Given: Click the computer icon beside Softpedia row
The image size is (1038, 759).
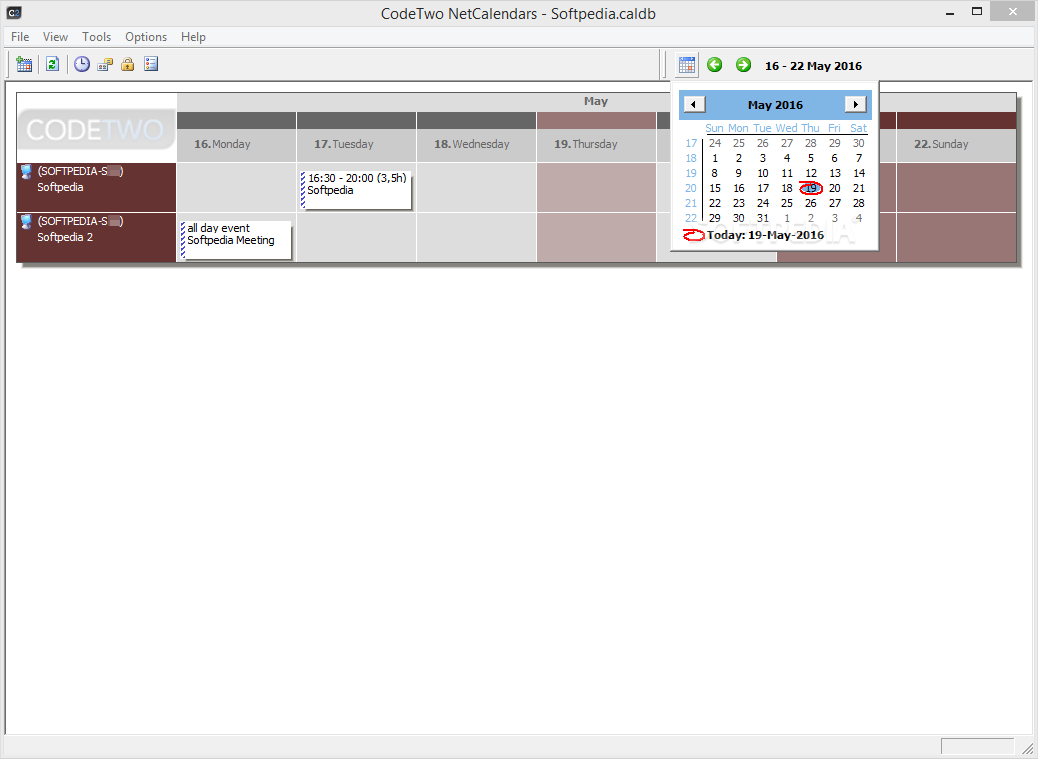Looking at the screenshot, I should click(26, 172).
